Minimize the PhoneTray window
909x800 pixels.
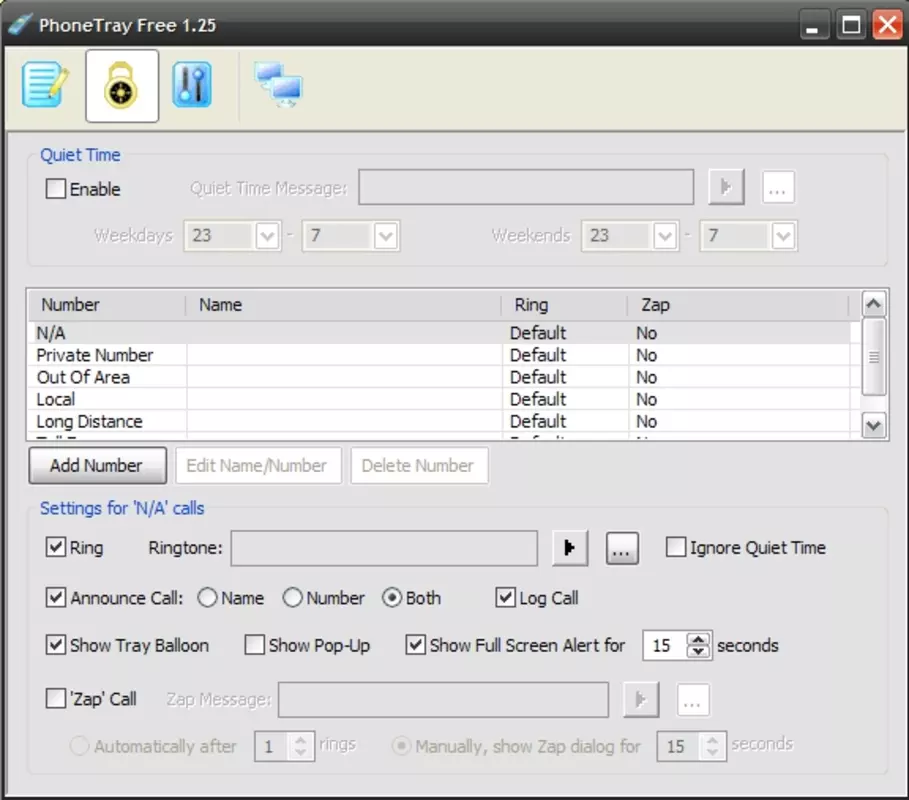click(814, 25)
